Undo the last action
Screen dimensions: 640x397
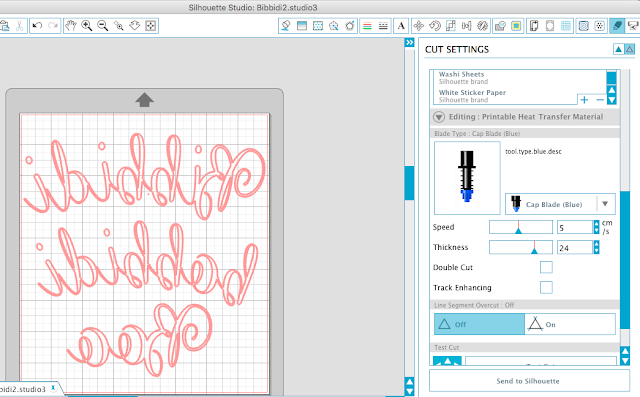pos(37,26)
